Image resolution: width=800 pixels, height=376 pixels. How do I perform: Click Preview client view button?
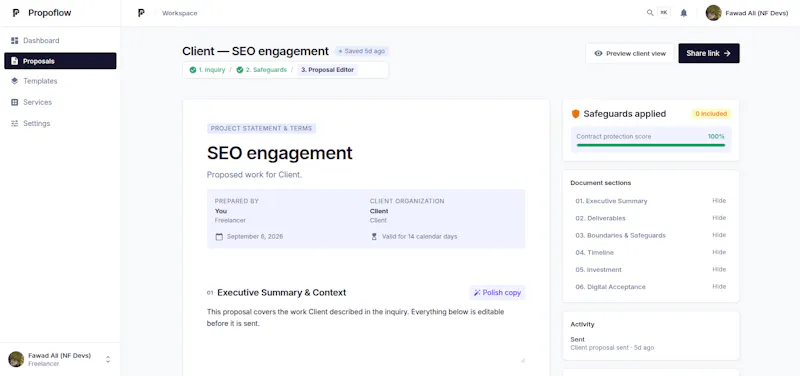(630, 53)
